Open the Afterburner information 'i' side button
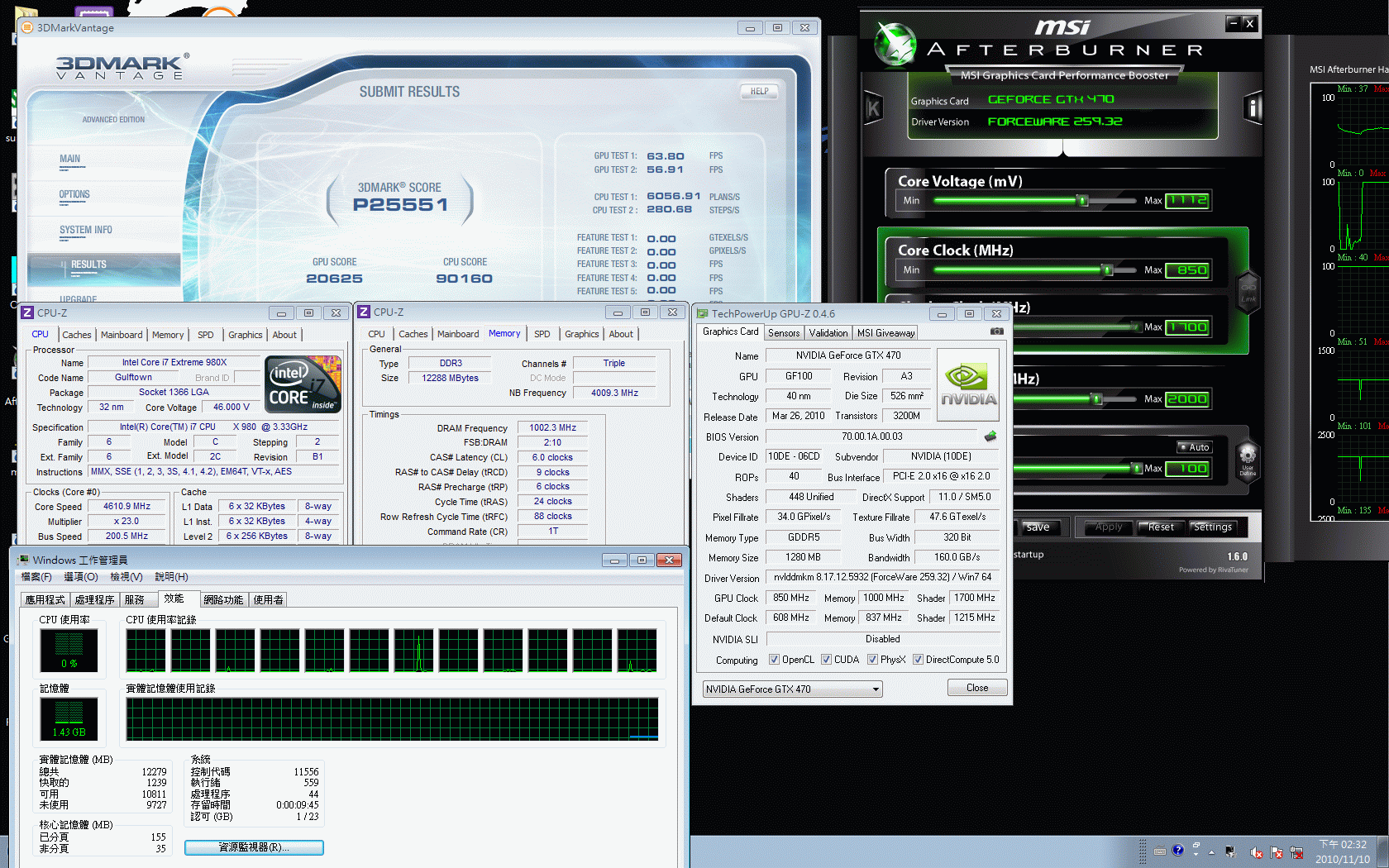Image resolution: width=1389 pixels, height=868 pixels. coord(1253,108)
